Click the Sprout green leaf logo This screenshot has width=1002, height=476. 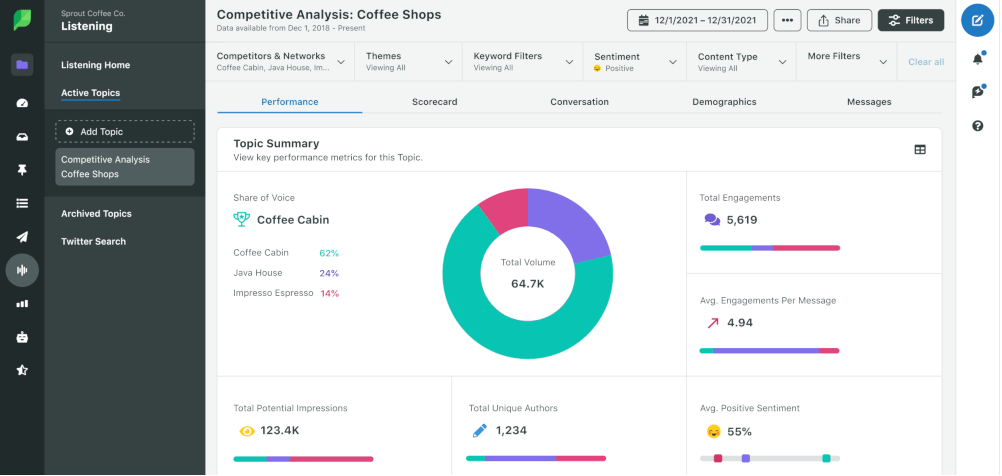22,20
